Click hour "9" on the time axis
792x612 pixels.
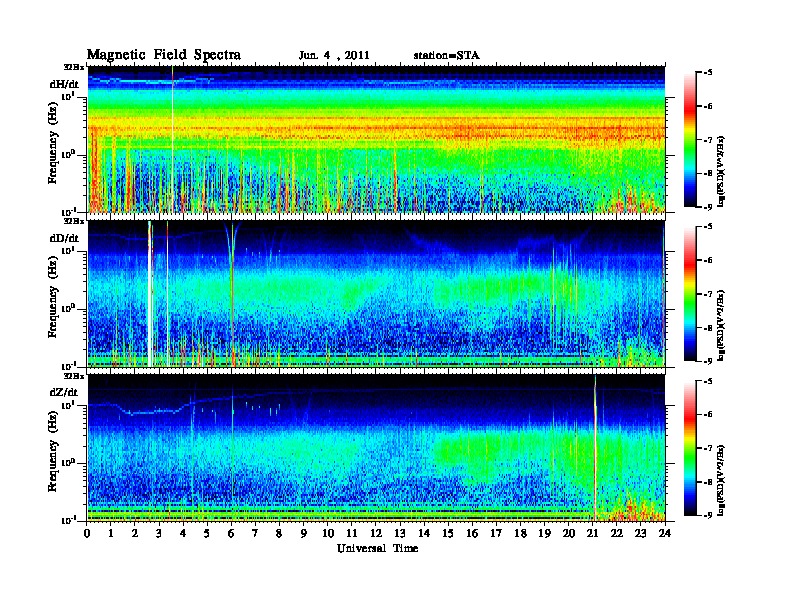pyautogui.click(x=304, y=533)
